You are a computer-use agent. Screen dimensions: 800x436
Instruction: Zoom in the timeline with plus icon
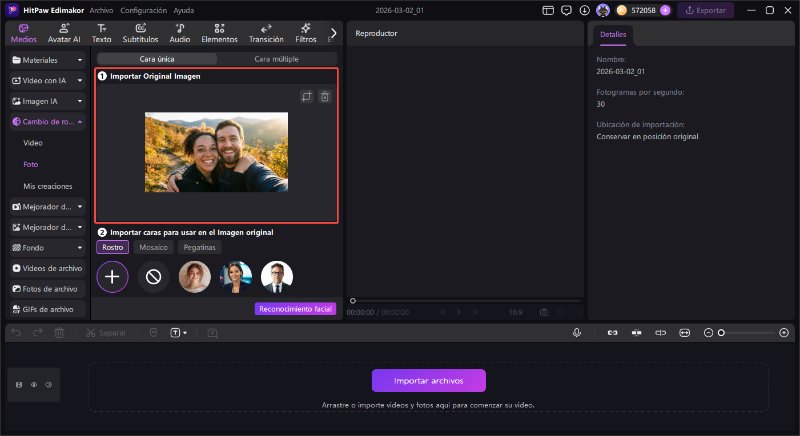(784, 333)
